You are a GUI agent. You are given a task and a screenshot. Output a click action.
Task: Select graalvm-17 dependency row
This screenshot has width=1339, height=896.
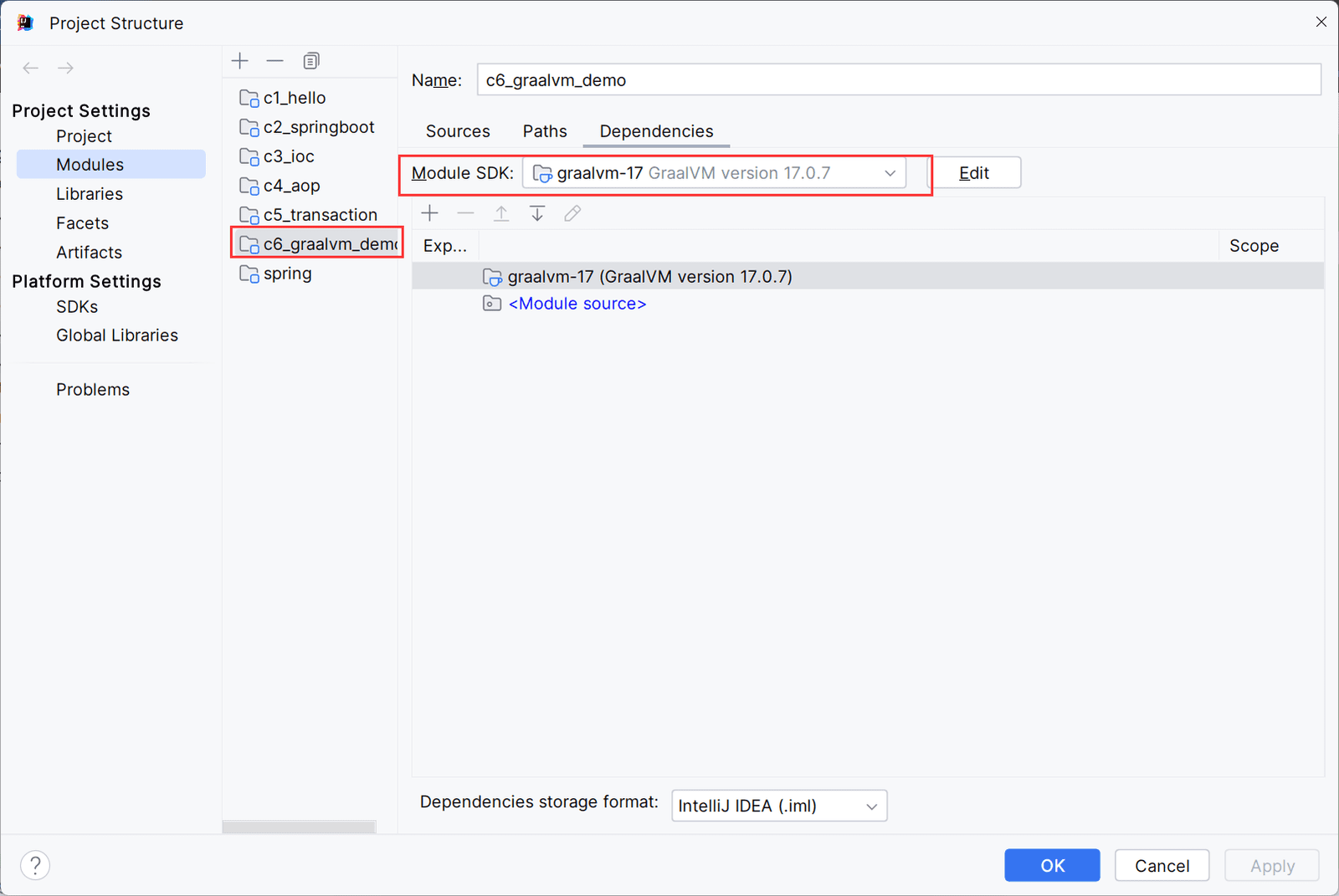point(868,276)
